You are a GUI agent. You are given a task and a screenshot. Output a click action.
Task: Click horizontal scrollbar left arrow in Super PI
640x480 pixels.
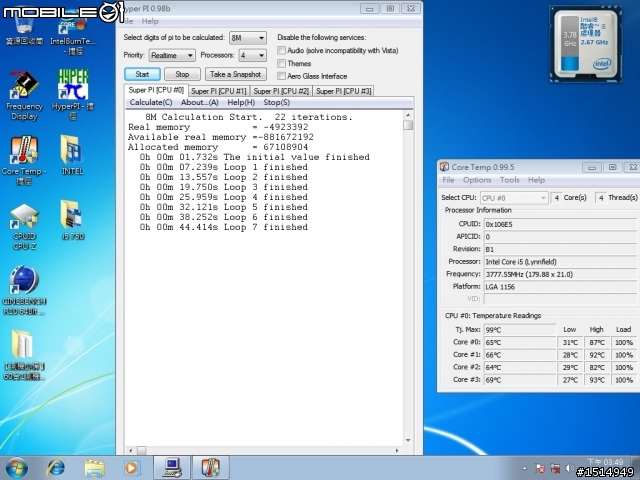[131, 450]
